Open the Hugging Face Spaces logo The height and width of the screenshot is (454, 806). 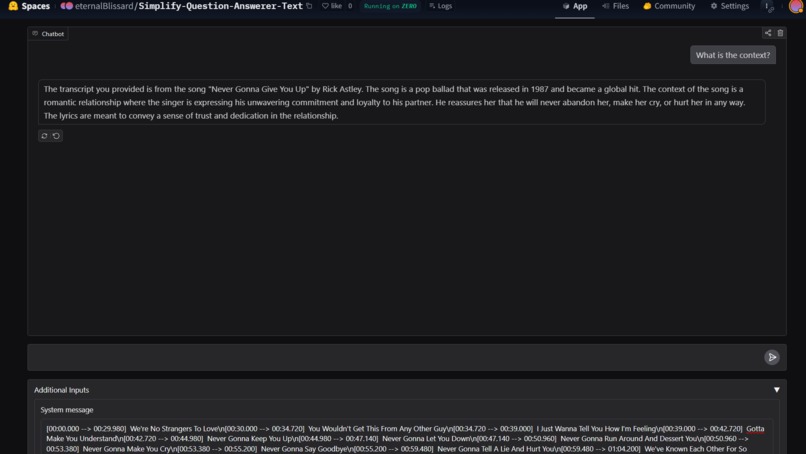click(x=29, y=6)
